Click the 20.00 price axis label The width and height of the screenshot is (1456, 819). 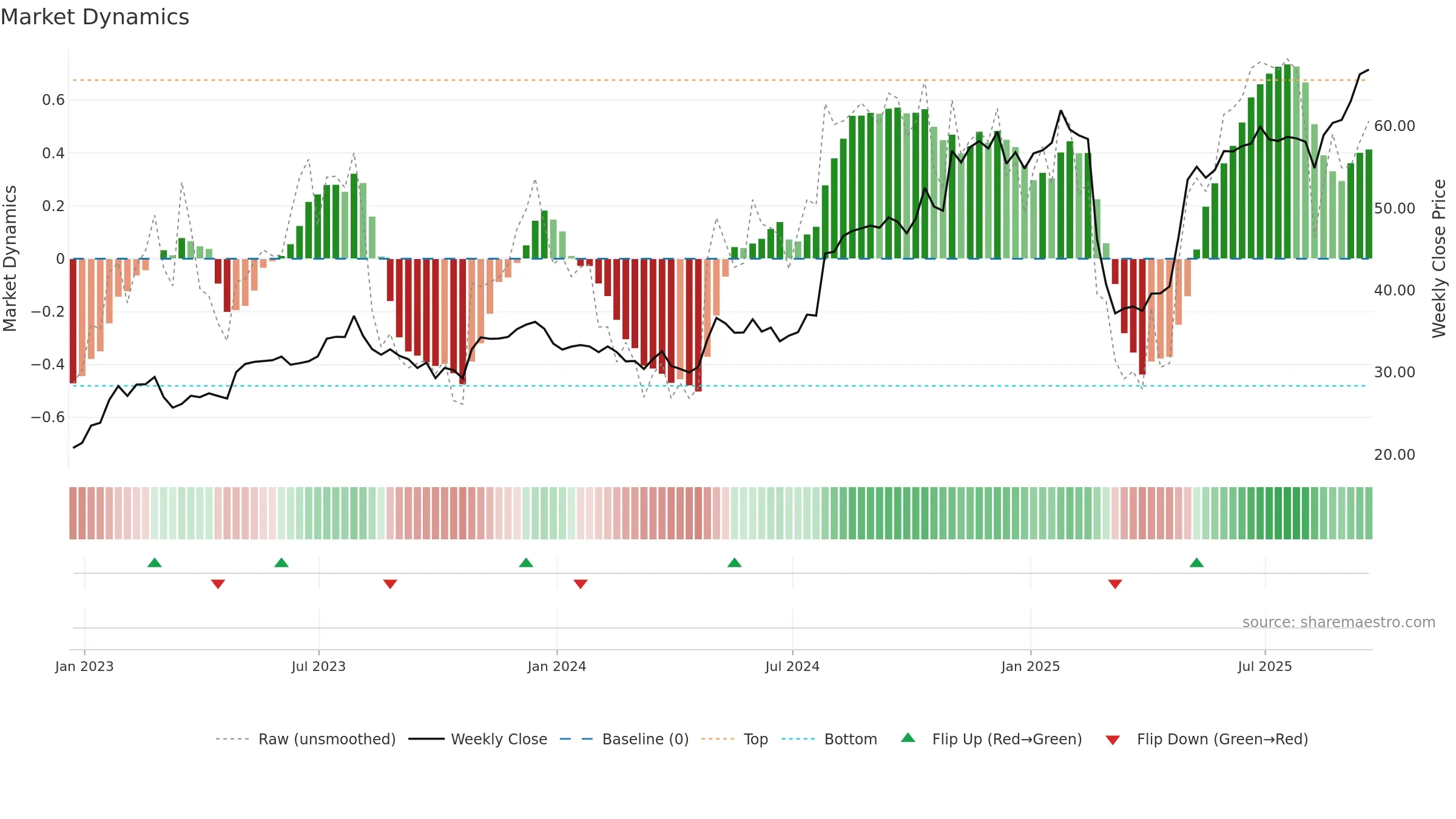(1395, 454)
